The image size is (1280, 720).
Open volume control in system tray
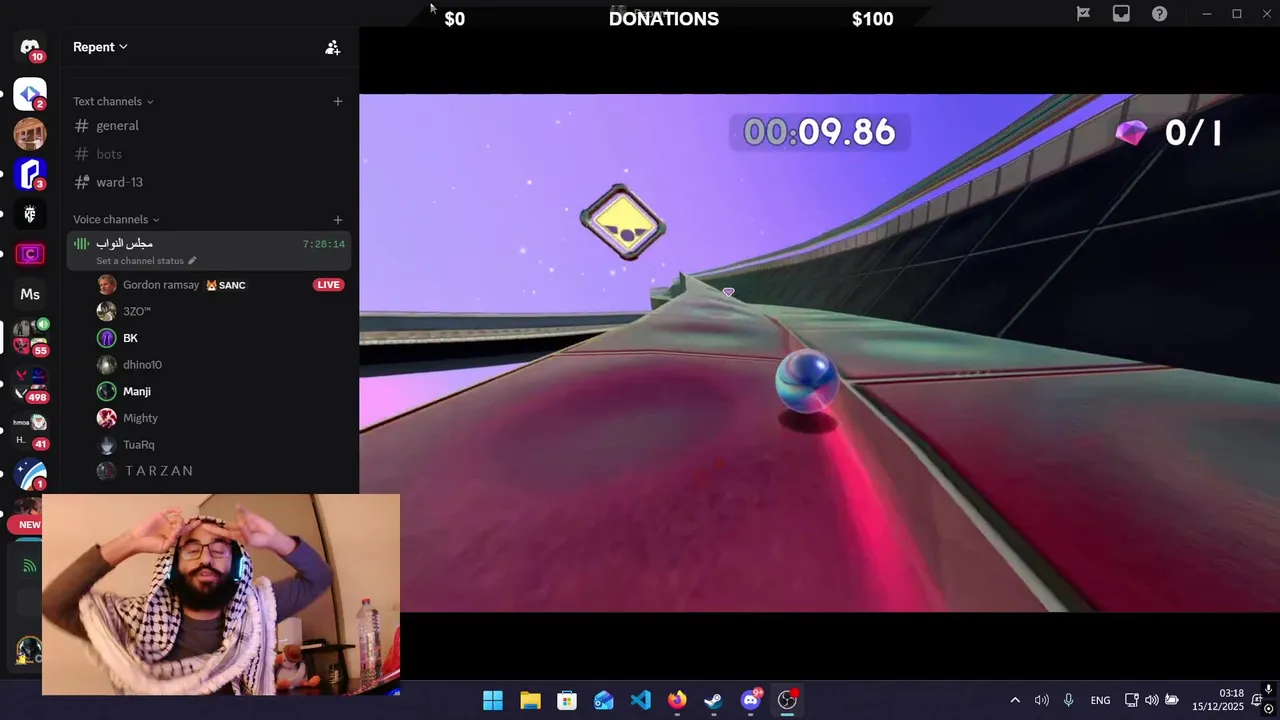(1151, 700)
